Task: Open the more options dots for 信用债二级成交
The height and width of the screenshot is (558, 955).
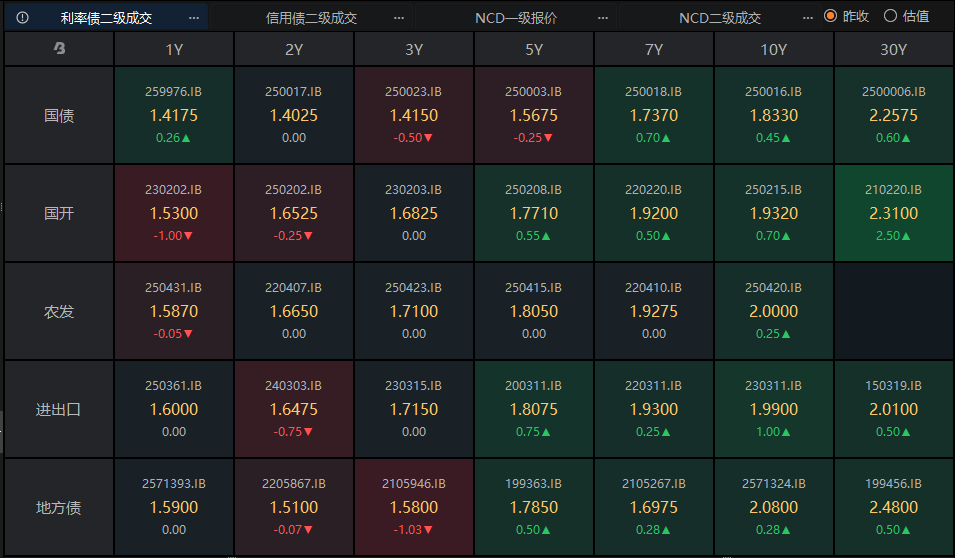Action: point(399,18)
